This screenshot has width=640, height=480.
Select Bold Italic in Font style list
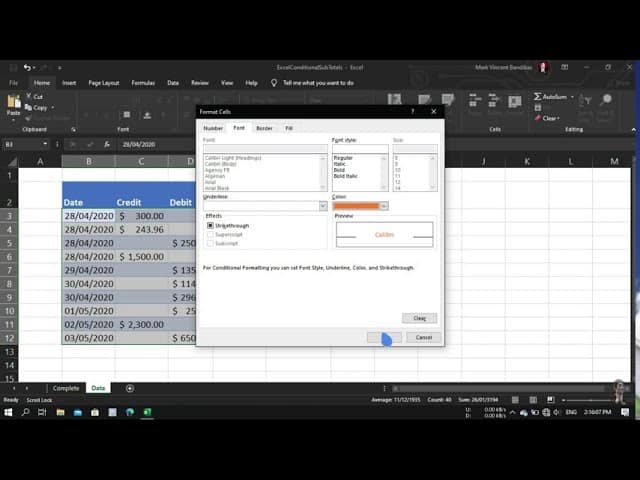(344, 176)
